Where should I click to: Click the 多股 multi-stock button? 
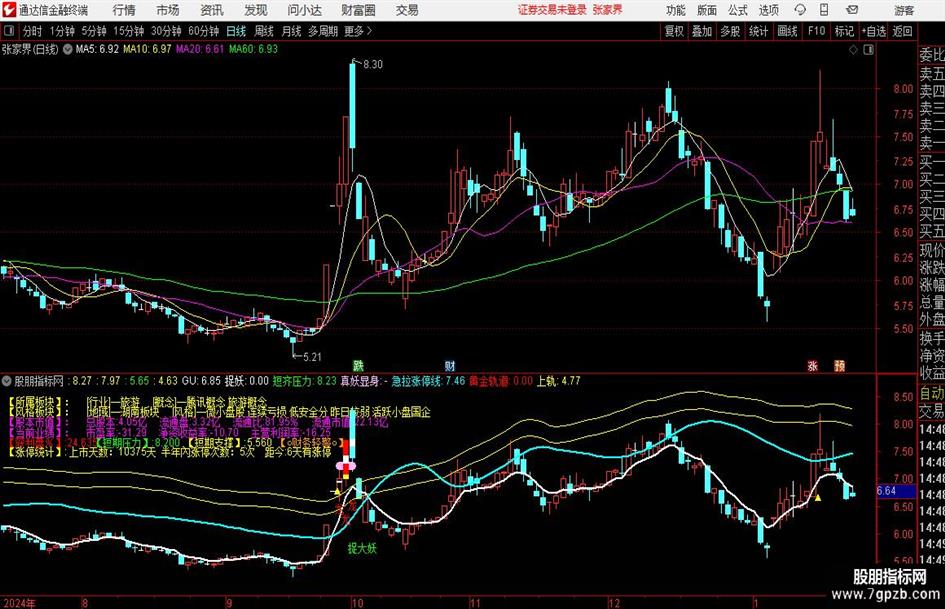point(730,31)
